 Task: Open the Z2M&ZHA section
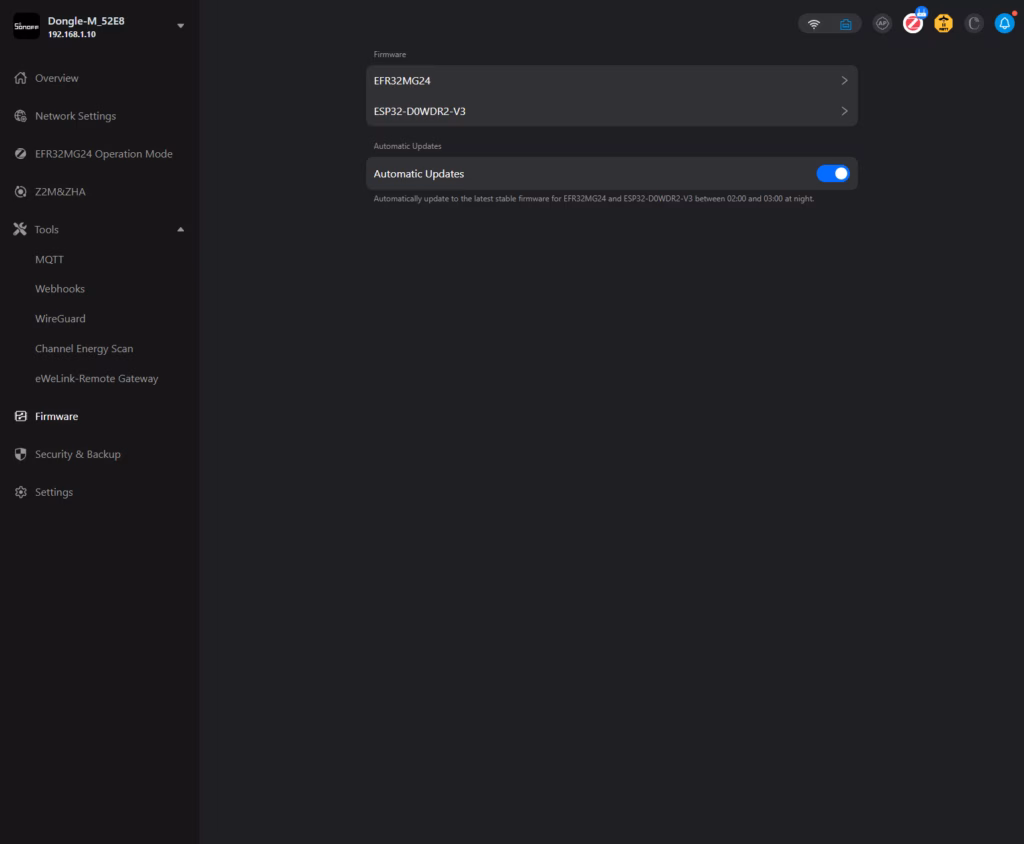(60, 192)
